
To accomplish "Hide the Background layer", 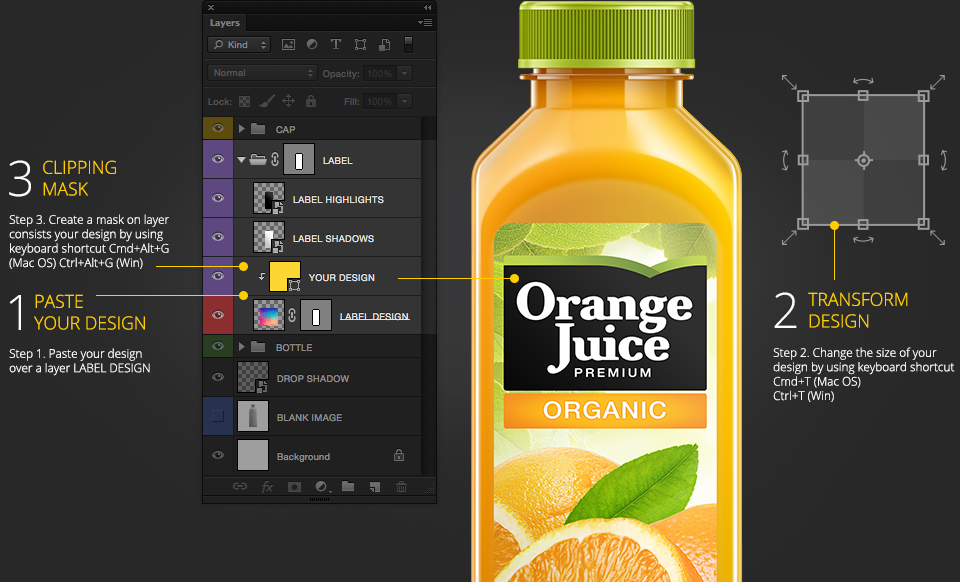I will (217, 455).
